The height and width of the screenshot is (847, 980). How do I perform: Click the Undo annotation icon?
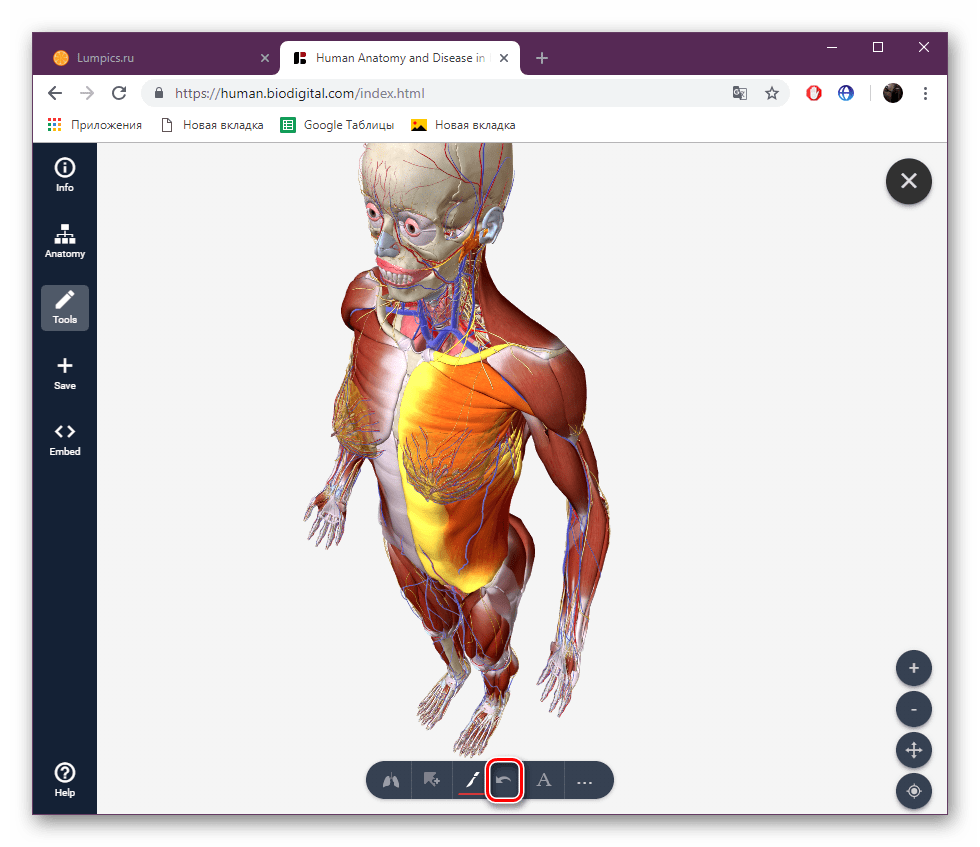[503, 780]
